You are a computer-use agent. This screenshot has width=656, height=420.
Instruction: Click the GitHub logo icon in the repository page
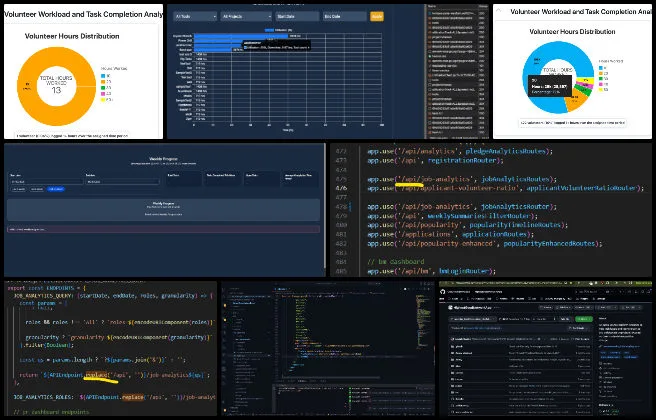tap(442, 292)
